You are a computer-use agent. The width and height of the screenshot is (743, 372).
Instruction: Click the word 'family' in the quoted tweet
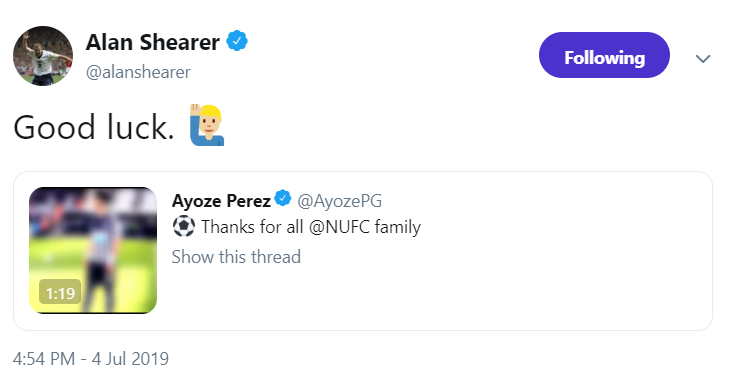398,227
